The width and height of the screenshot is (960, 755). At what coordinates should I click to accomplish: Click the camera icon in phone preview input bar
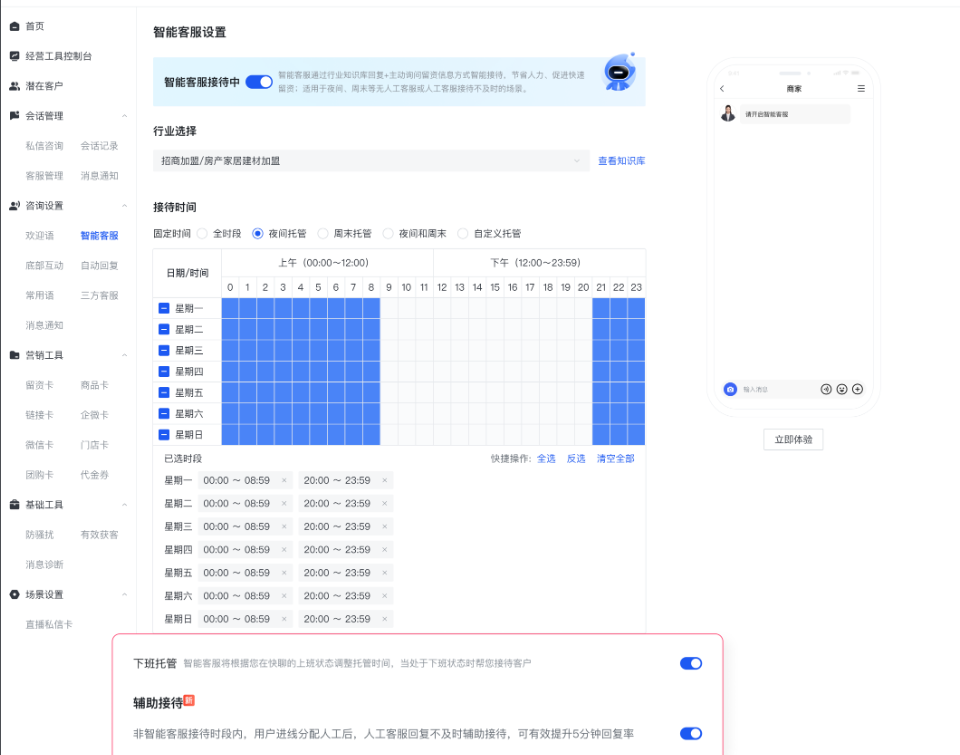pos(731,389)
